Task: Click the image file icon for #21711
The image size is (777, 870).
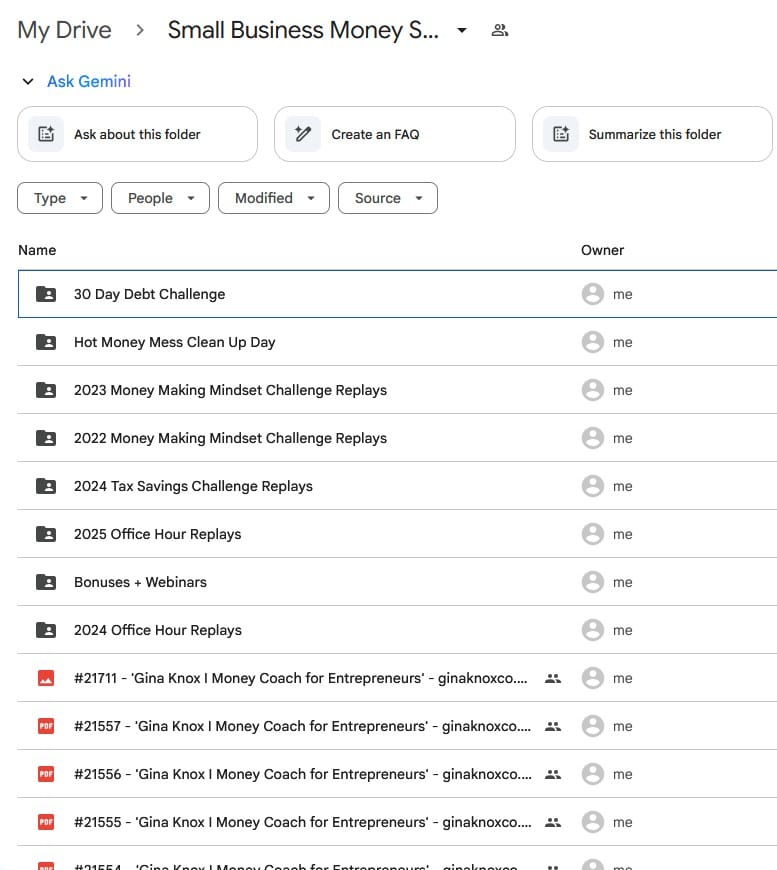Action: (x=45, y=678)
